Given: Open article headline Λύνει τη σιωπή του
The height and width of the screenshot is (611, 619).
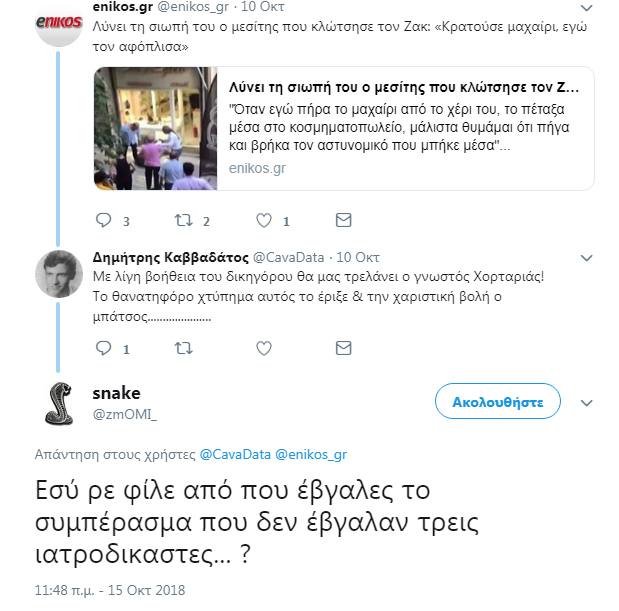Looking at the screenshot, I should 403,87.
